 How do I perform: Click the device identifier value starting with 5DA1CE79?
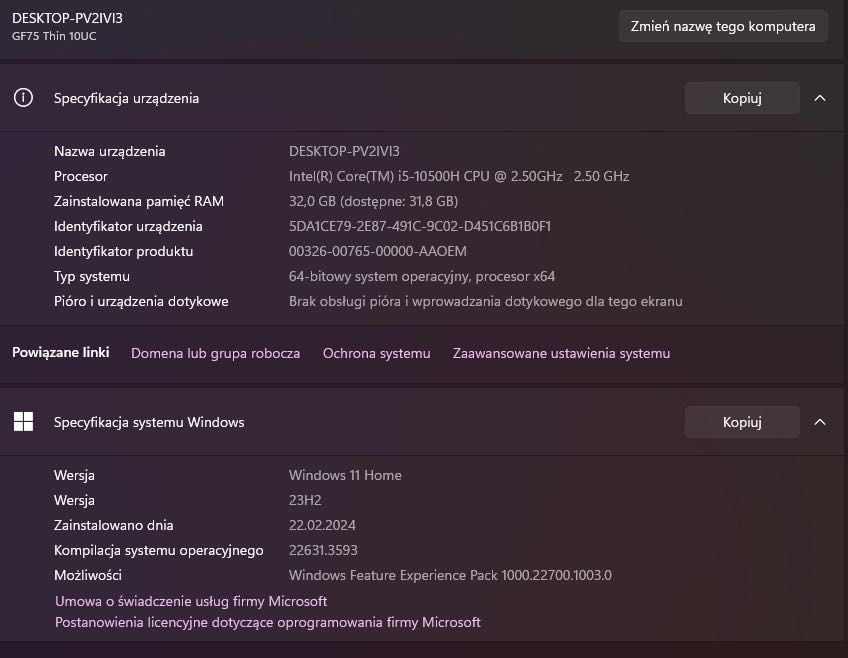pyautogui.click(x=420, y=226)
